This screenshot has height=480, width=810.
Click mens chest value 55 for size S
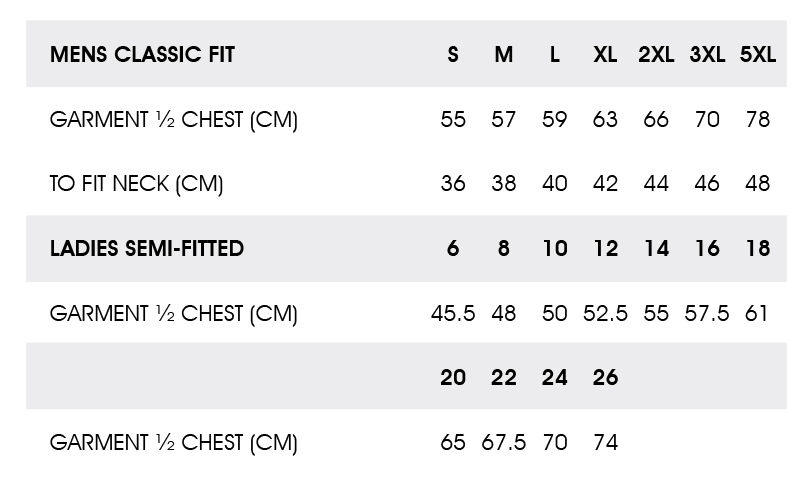click(453, 119)
